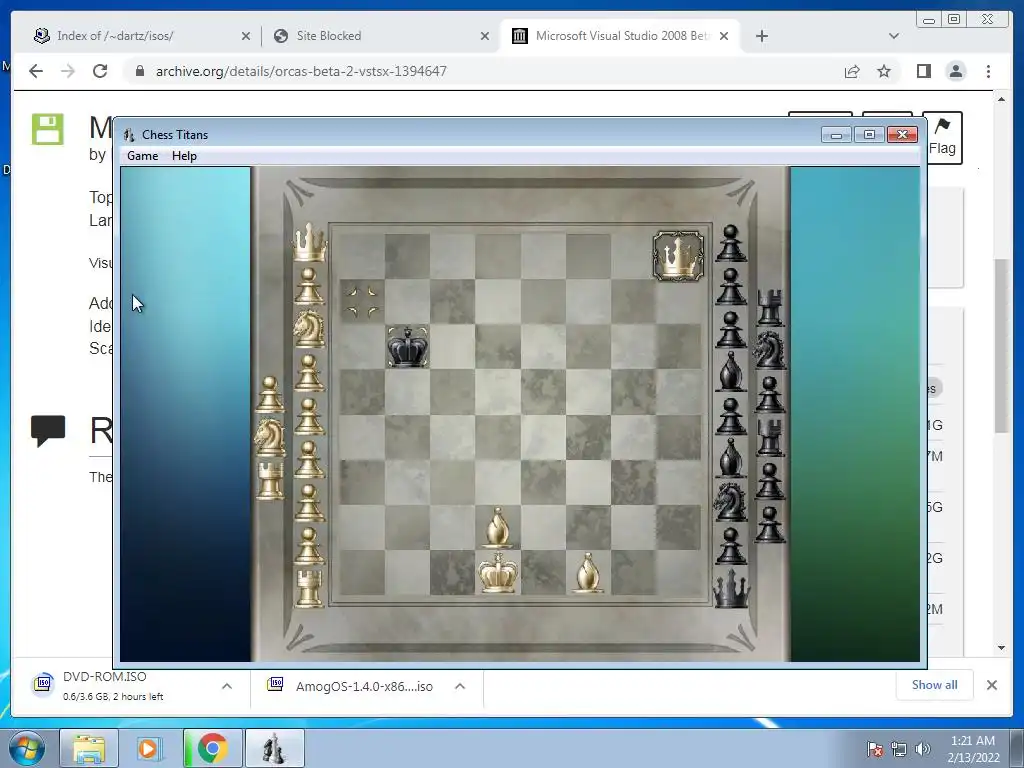This screenshot has width=1024, height=768.
Task: Click the archive.org address bar
Action: [483, 71]
